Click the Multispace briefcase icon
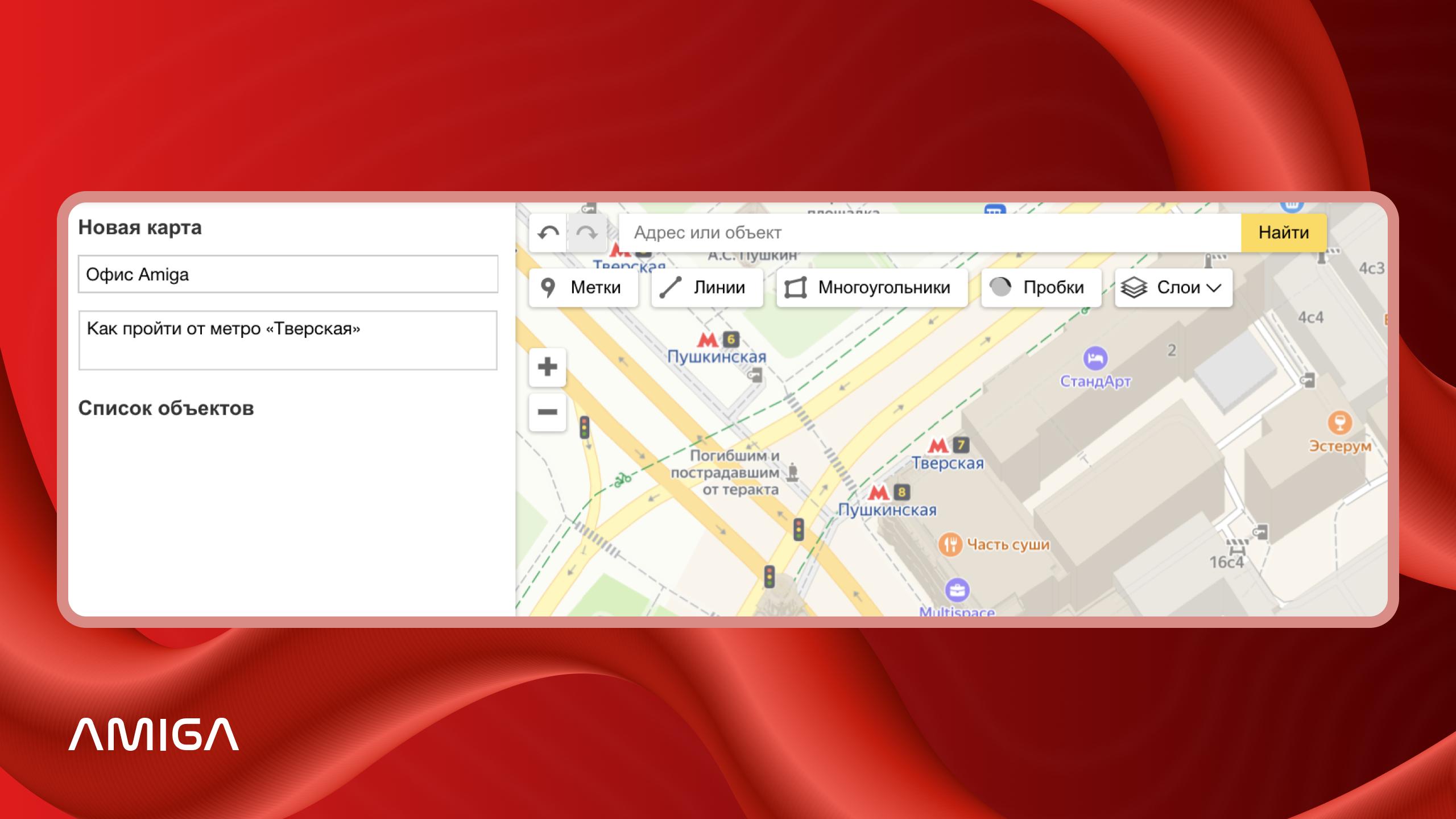Image resolution: width=1456 pixels, height=819 pixels. click(x=957, y=590)
